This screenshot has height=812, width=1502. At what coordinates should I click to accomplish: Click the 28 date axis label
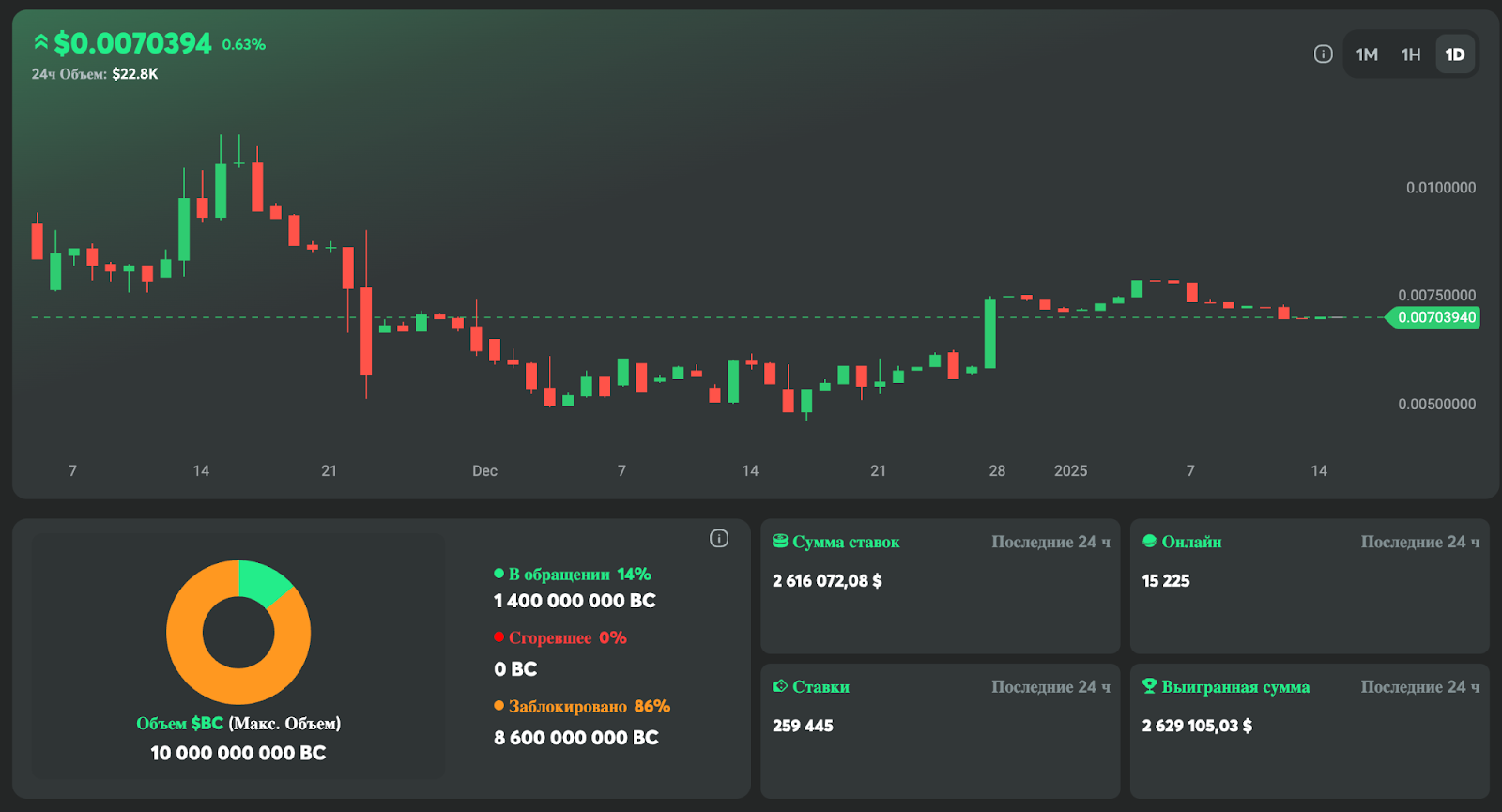[x=997, y=471]
